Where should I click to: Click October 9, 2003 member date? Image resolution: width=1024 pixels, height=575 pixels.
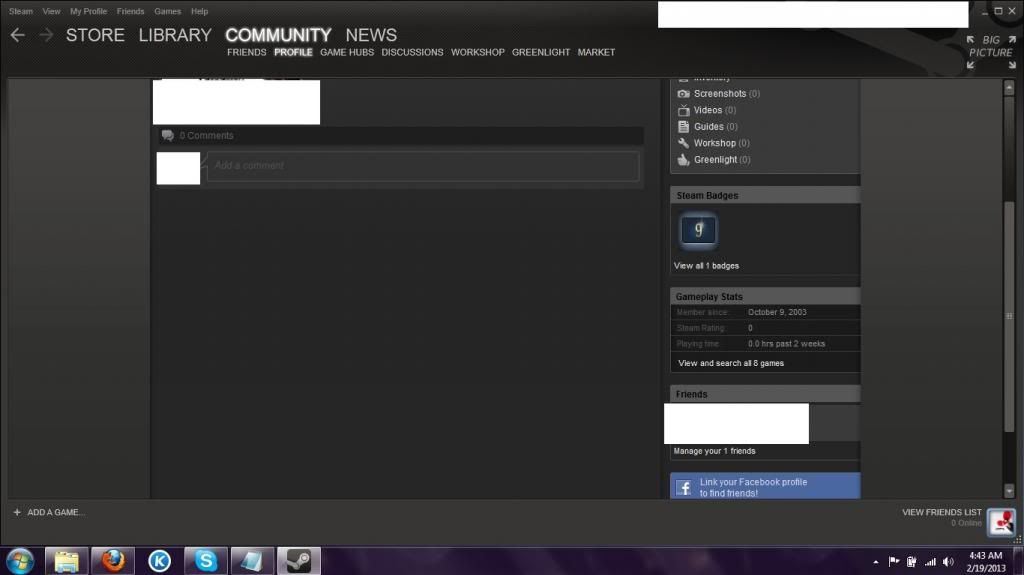click(x=776, y=312)
